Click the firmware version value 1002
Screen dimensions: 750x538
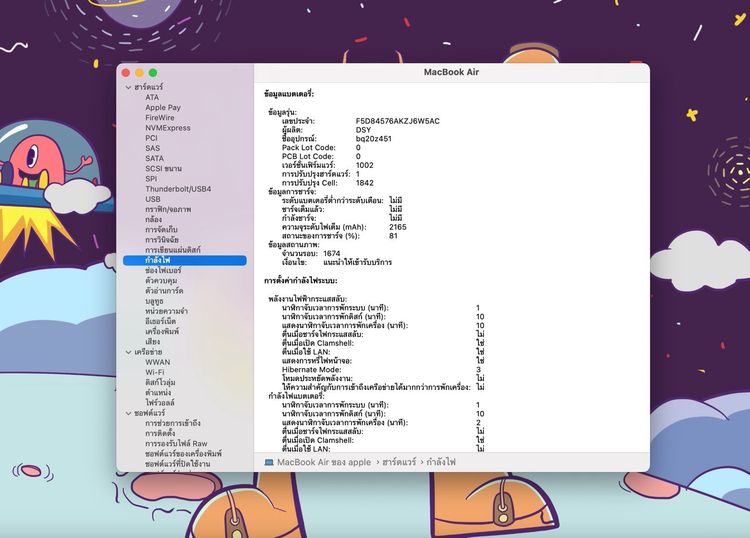[x=364, y=165]
